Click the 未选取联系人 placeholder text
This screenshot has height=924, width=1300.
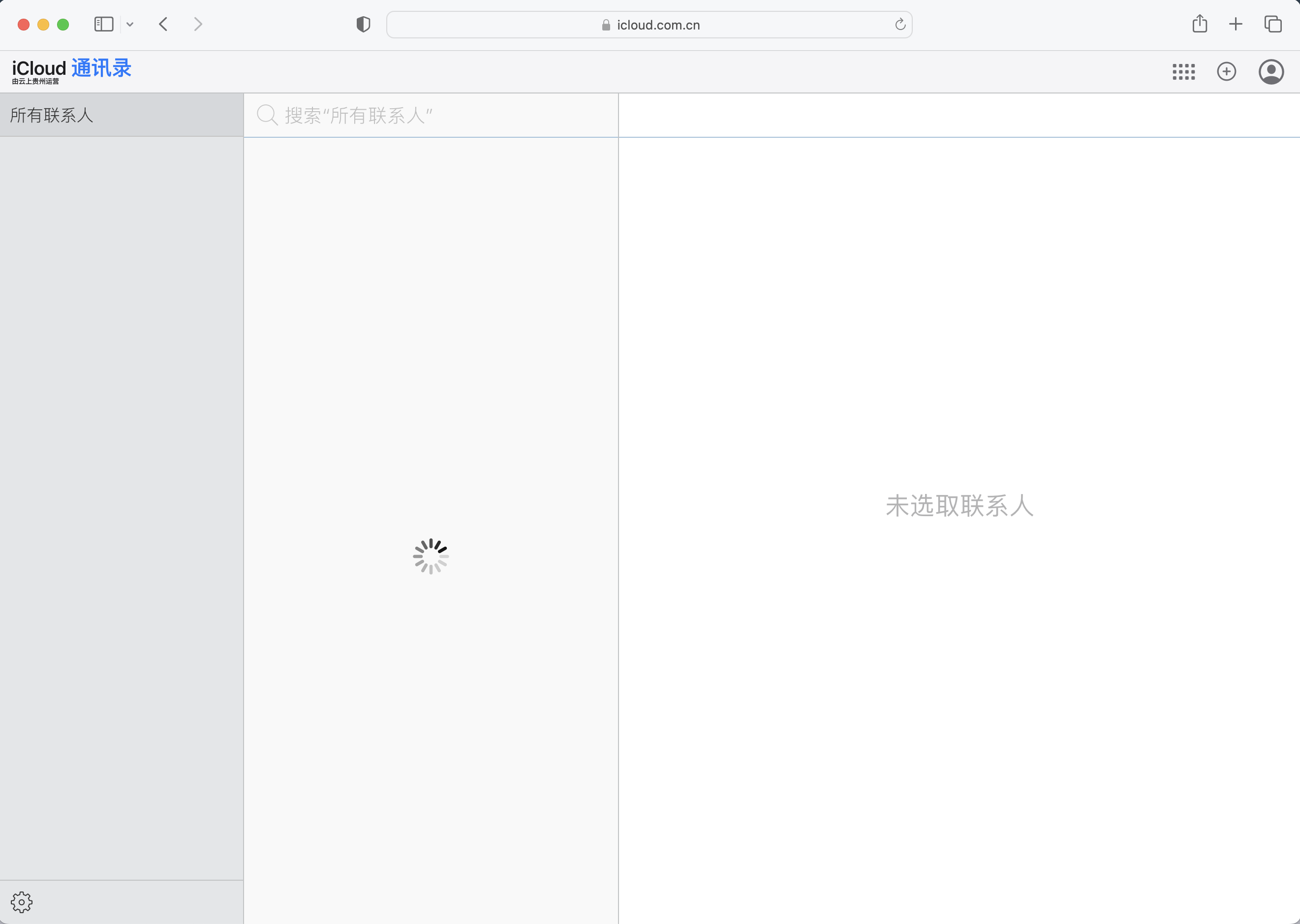959,505
